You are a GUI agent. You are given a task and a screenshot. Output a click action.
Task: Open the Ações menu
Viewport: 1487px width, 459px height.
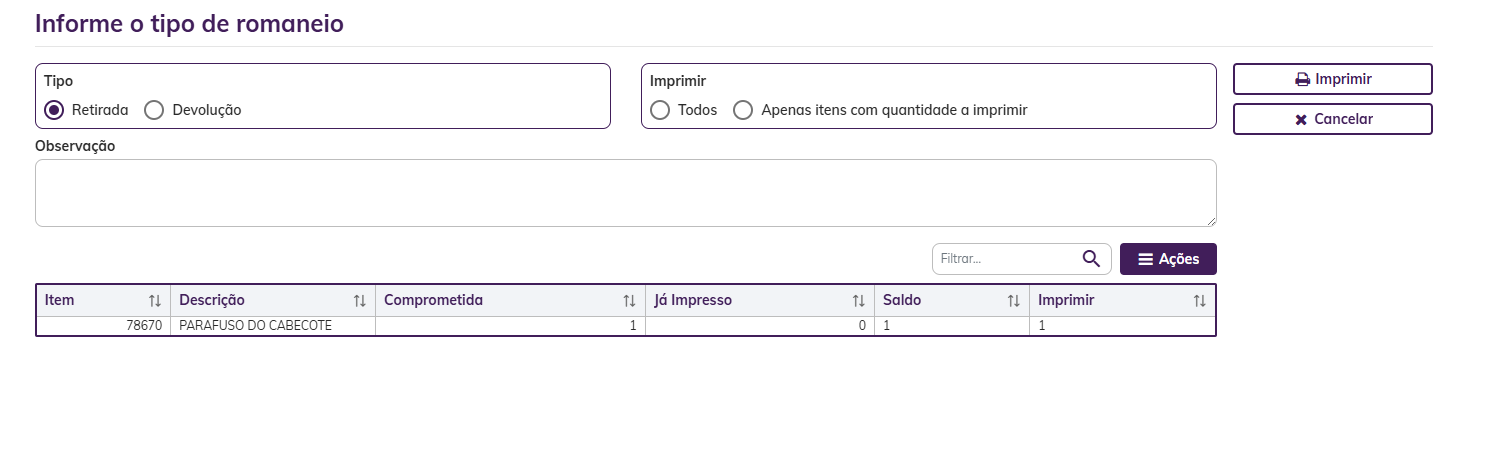1168,259
